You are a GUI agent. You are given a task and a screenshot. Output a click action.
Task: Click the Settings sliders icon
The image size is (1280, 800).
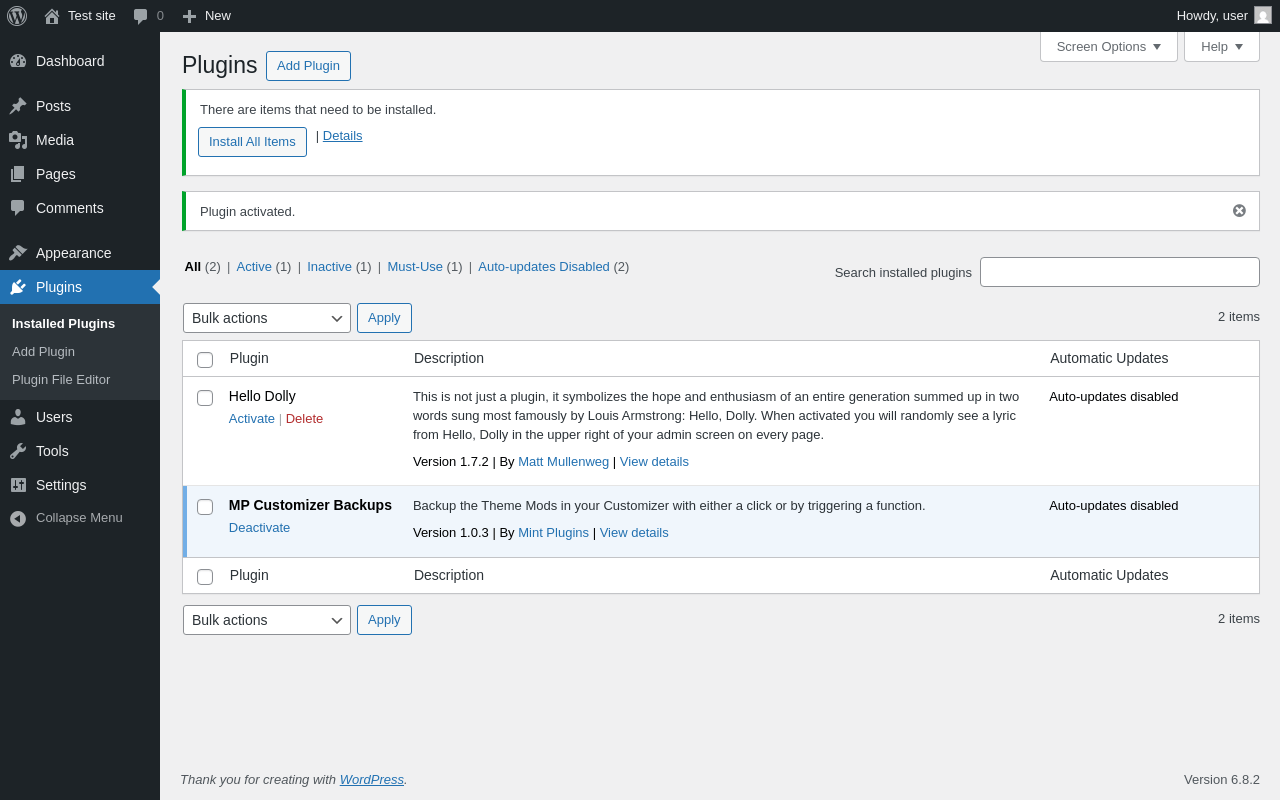pos(18,485)
